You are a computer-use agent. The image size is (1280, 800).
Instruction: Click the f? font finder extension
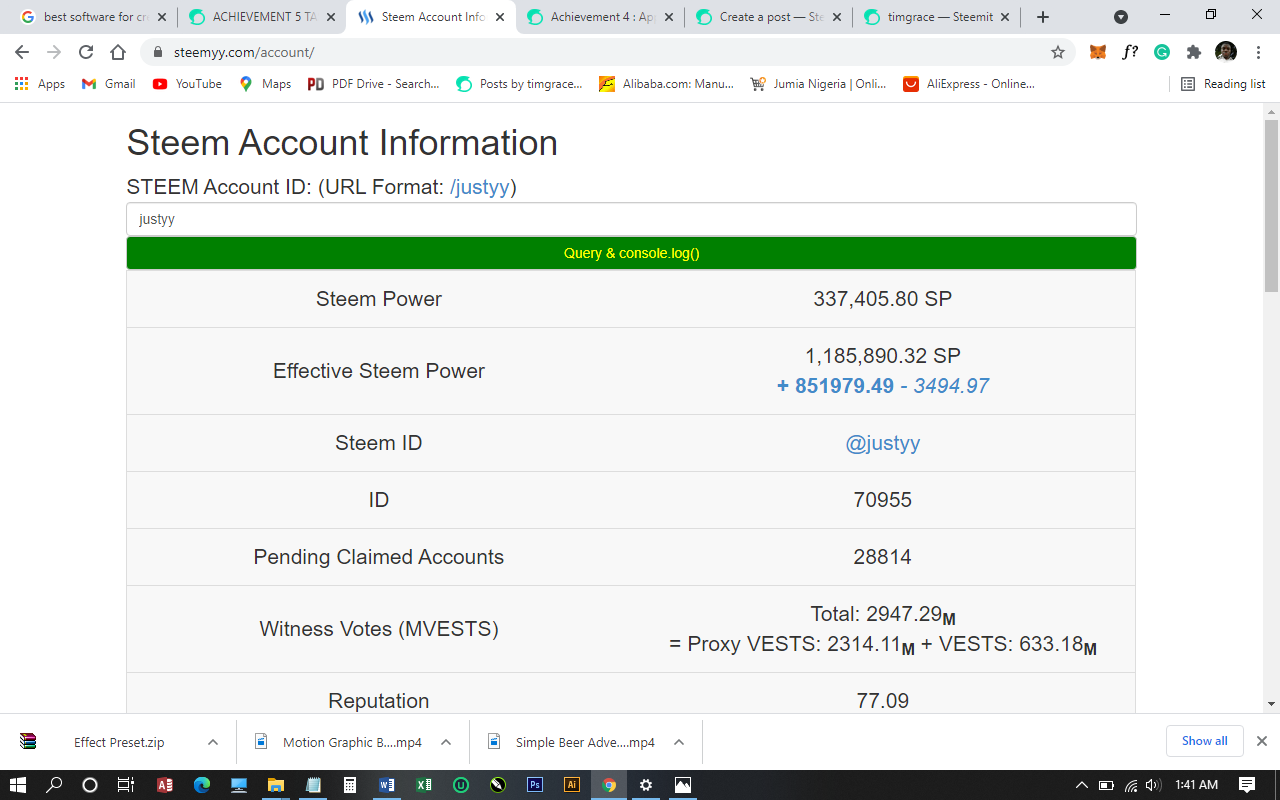[1130, 52]
